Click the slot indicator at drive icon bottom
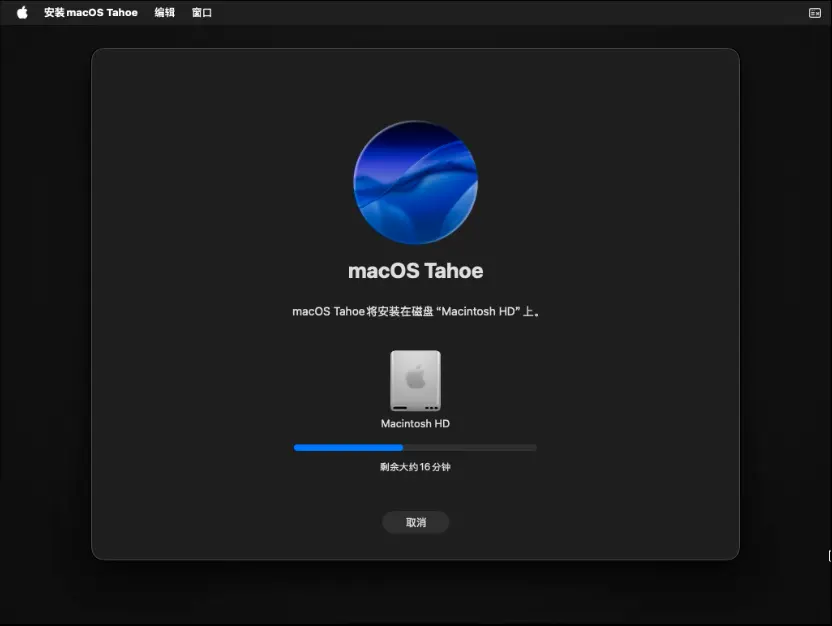 pyautogui.click(x=402, y=407)
